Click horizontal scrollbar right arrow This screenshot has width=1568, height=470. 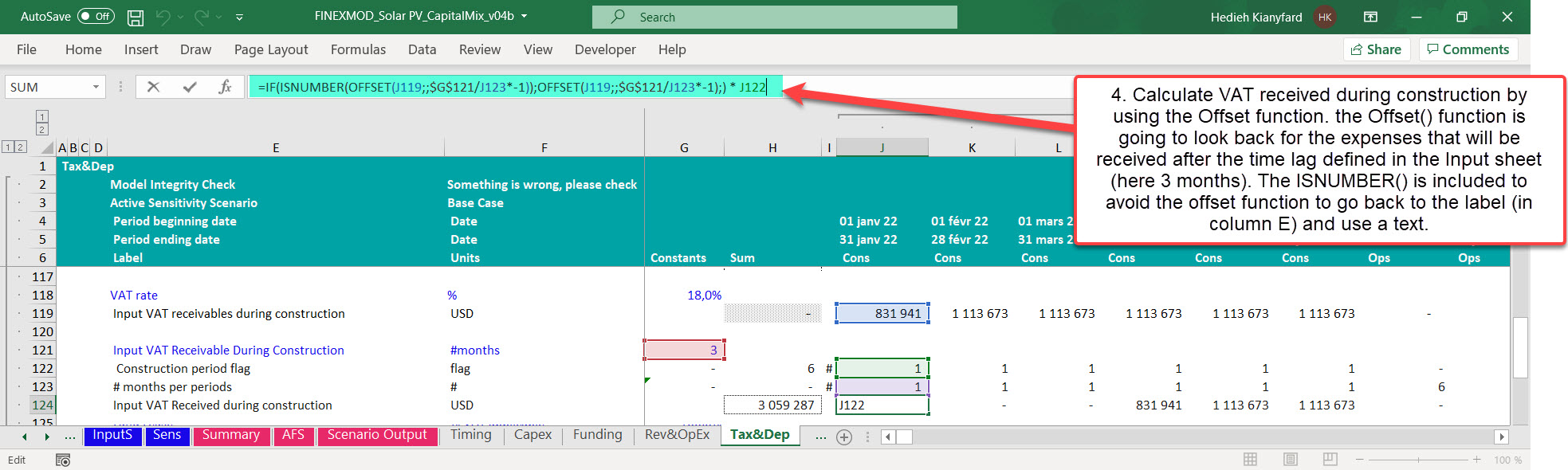point(1502,437)
